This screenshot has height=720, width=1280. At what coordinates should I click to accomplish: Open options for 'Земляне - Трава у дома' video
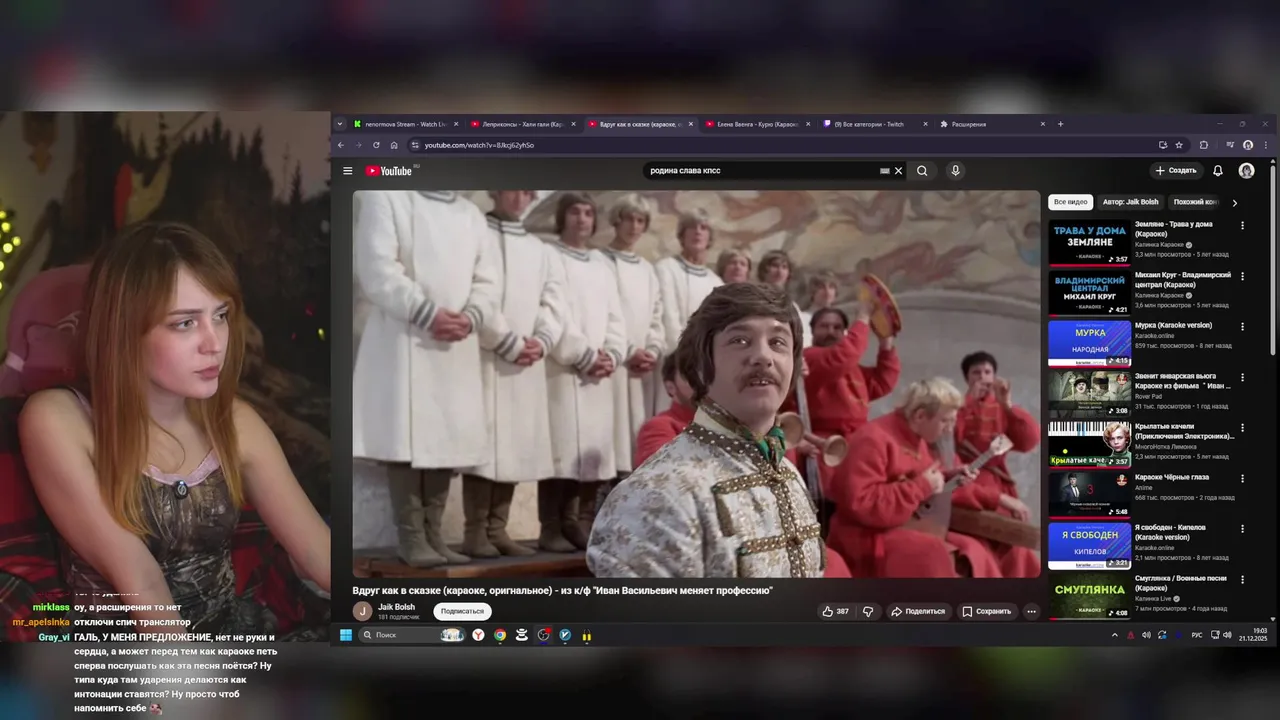pyautogui.click(x=1242, y=226)
